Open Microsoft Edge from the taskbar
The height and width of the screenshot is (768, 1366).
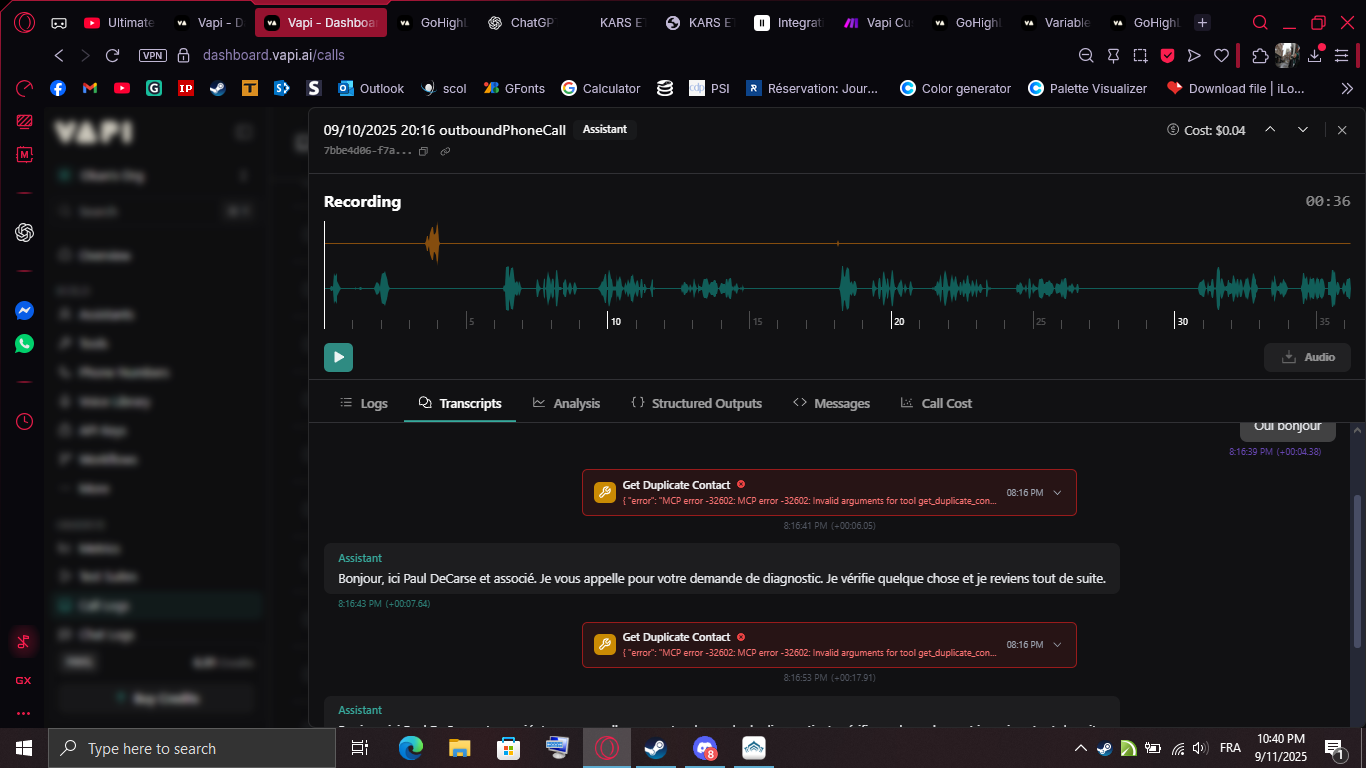click(x=410, y=748)
